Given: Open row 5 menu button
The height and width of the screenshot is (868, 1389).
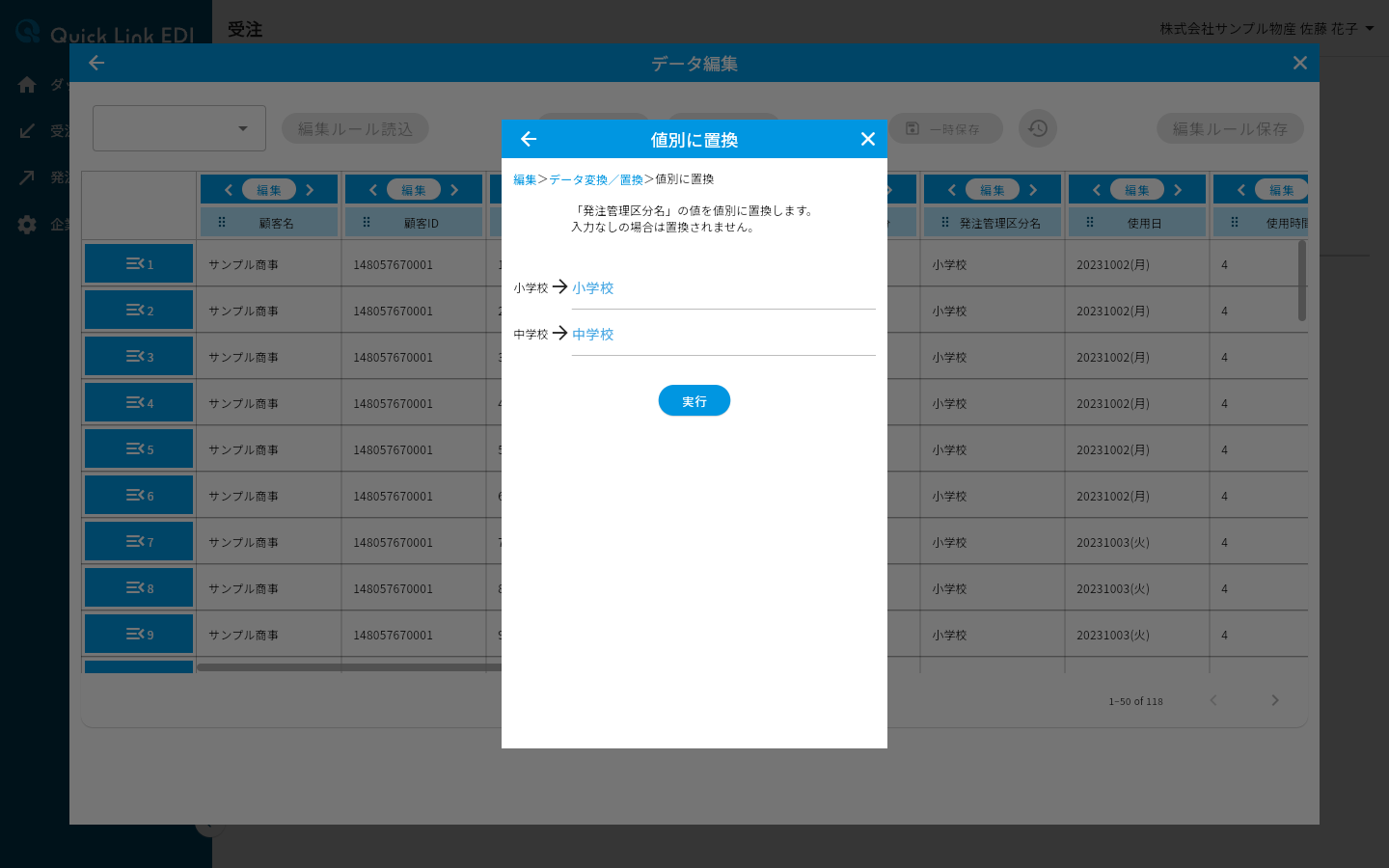Looking at the screenshot, I should coord(139,448).
